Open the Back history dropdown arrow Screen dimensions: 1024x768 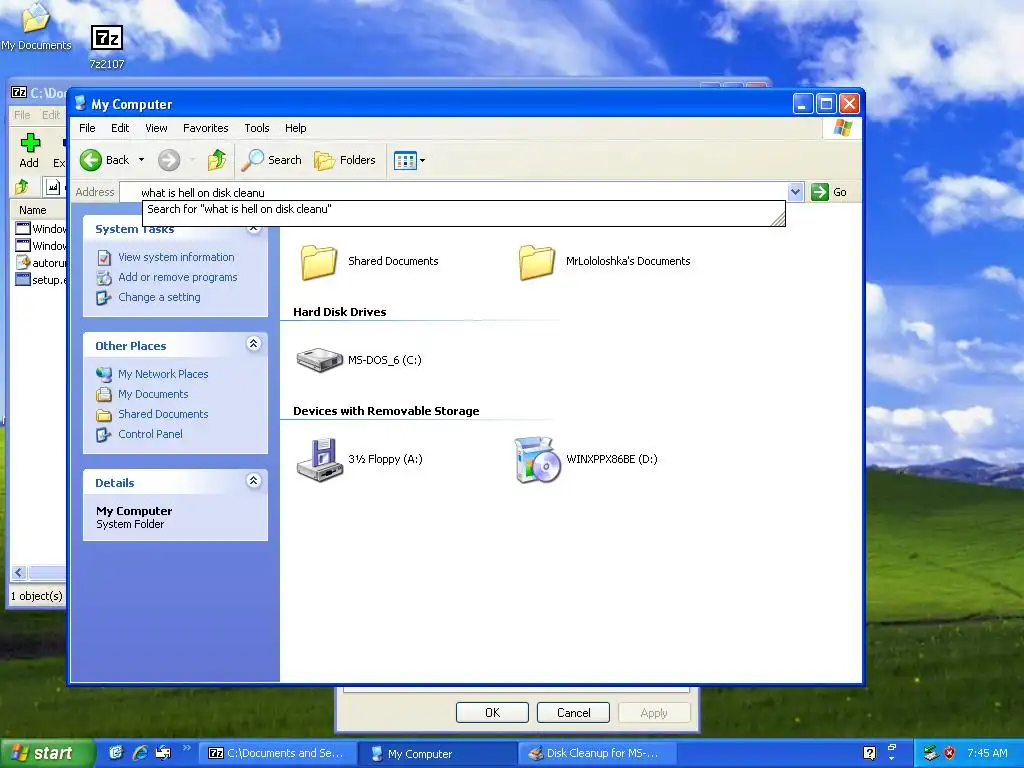point(141,160)
